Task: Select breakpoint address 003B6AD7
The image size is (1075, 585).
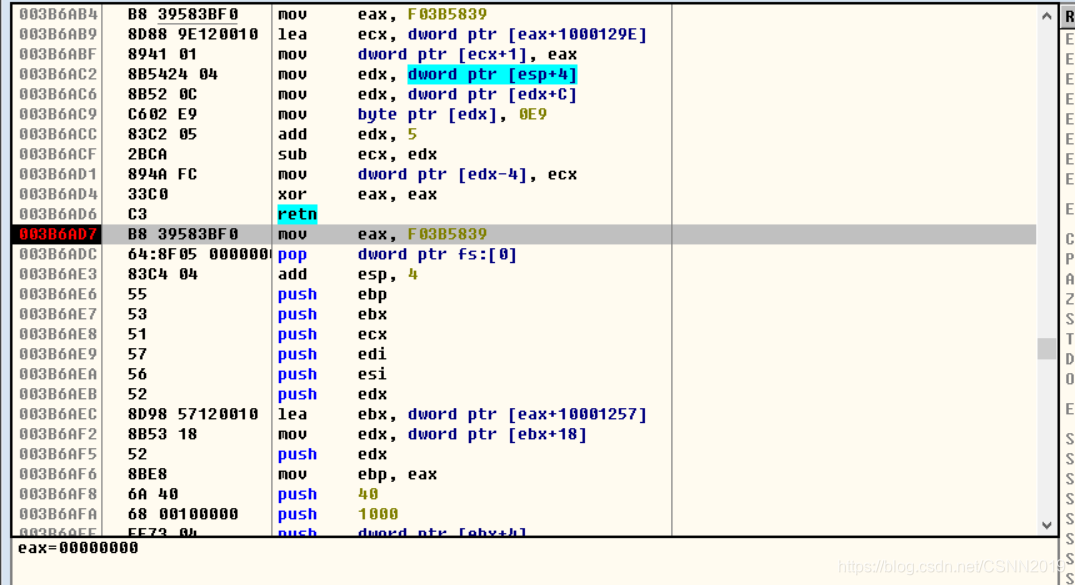Action: click(x=58, y=235)
